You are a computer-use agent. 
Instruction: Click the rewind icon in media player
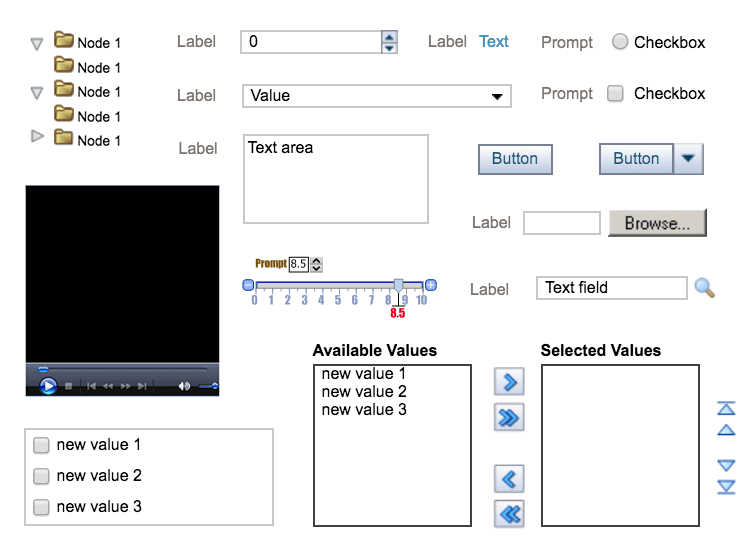coord(108,386)
